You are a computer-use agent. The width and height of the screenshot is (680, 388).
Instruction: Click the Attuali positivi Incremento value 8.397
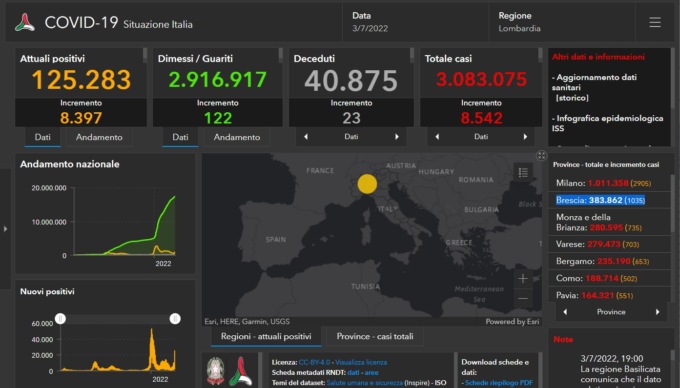(81, 118)
